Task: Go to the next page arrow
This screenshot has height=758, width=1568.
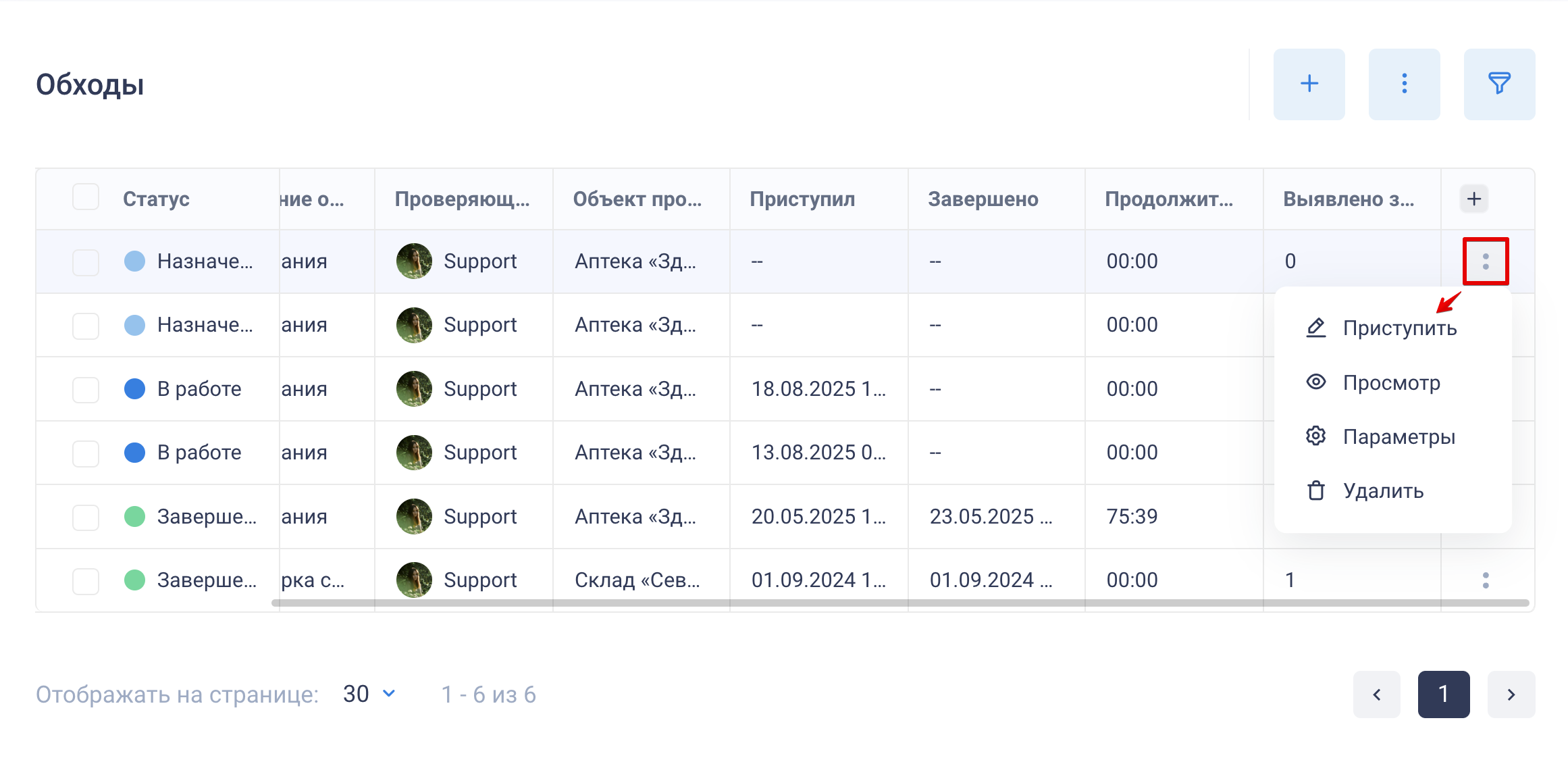Action: click(1511, 694)
